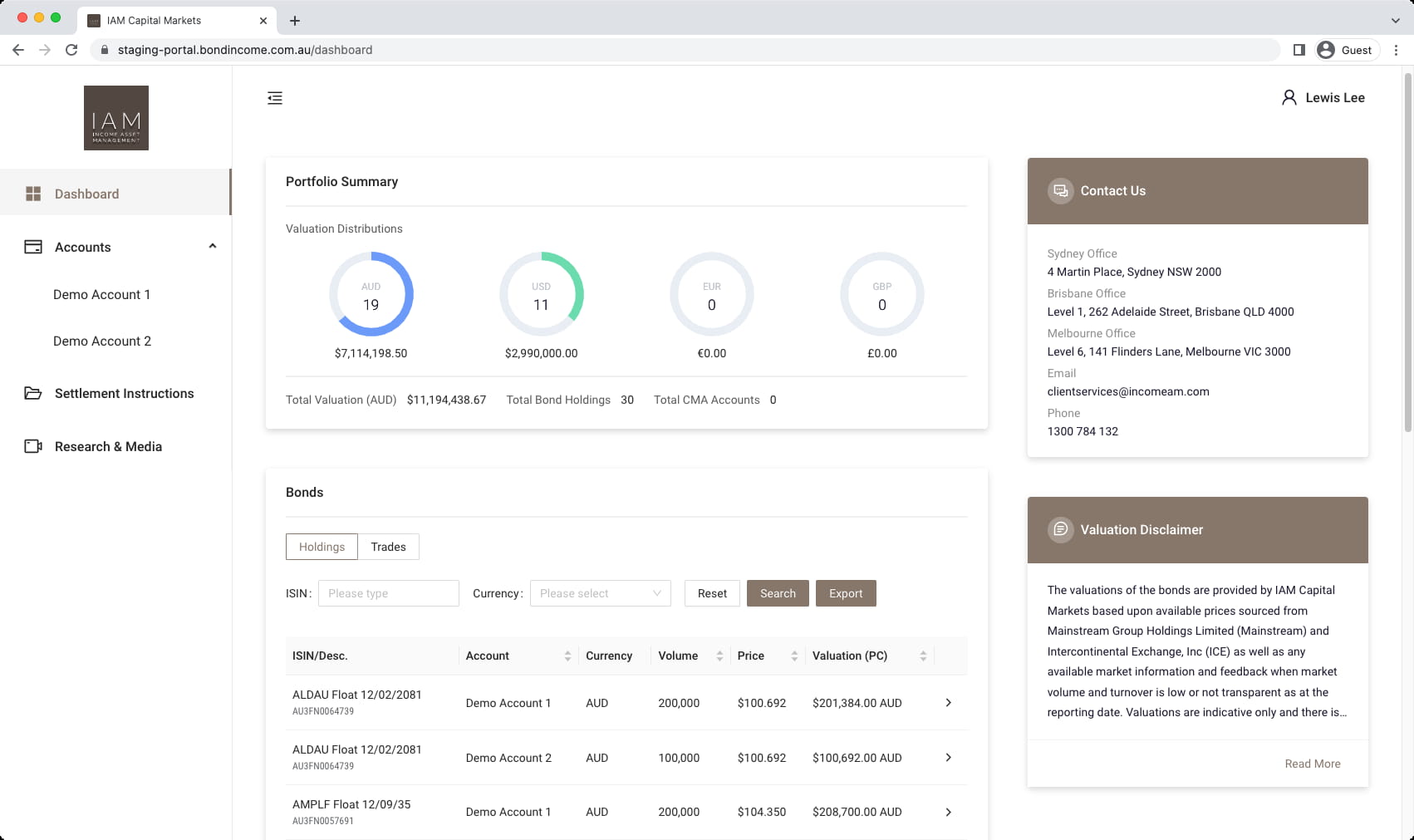The image size is (1414, 840).
Task: Toggle sorting on the Valuation (PC) column
Action: click(923, 656)
